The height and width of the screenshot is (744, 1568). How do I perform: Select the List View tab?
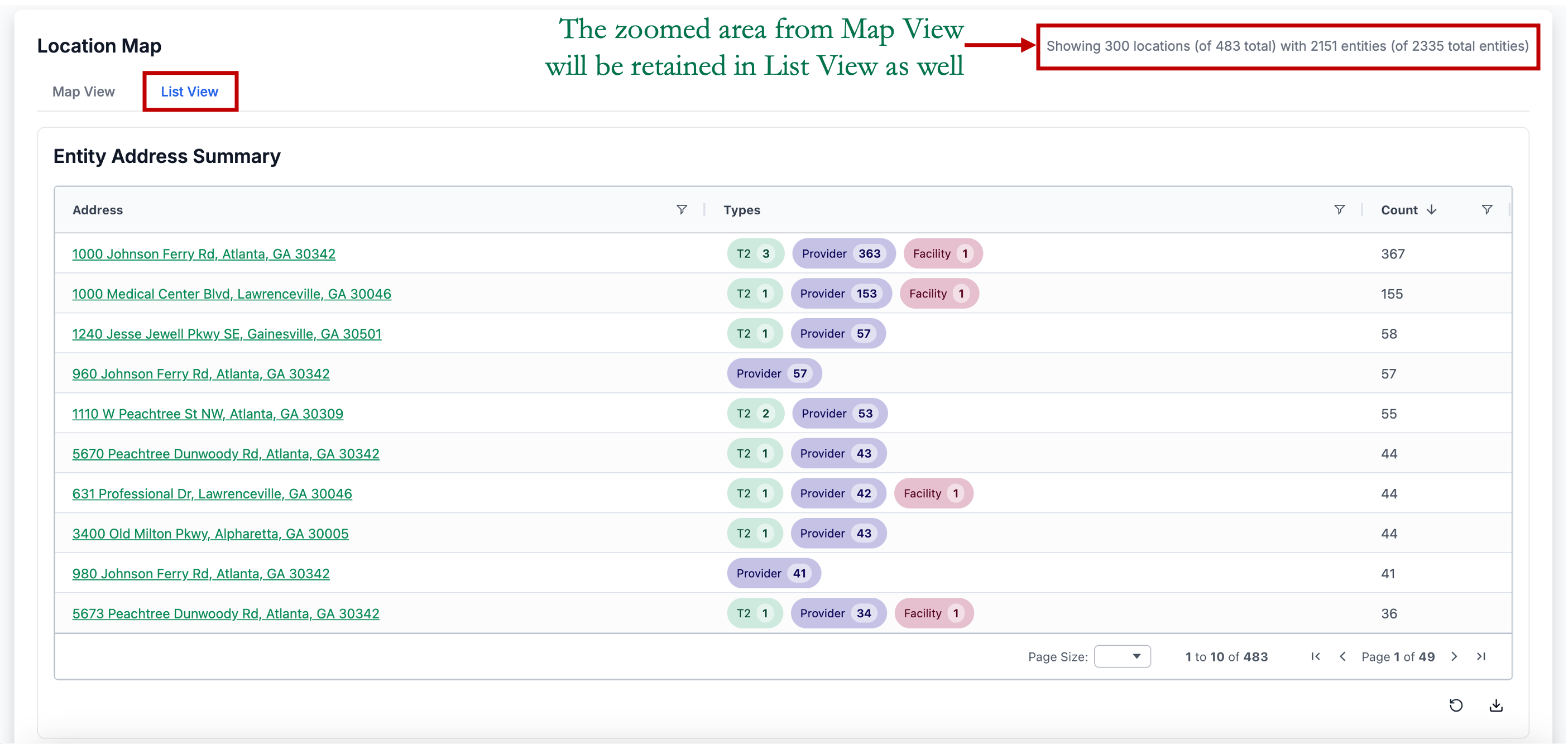189,92
